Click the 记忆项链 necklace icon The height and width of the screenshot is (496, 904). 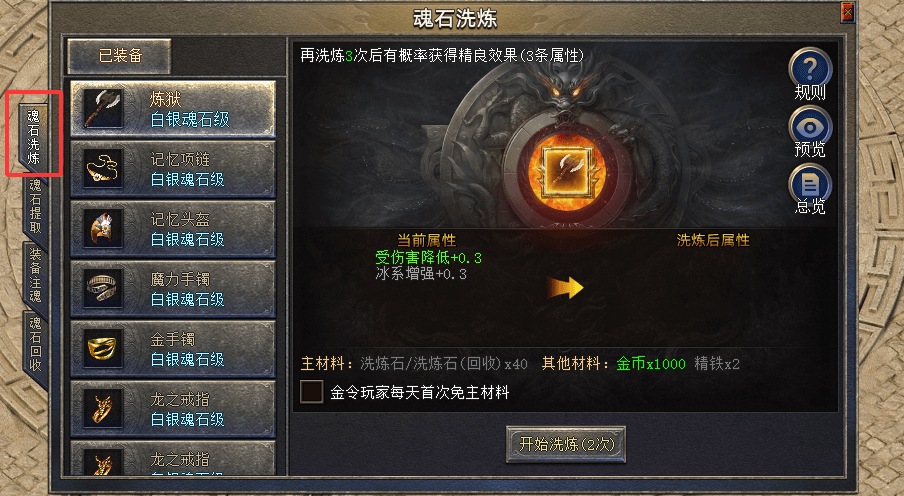(x=103, y=168)
